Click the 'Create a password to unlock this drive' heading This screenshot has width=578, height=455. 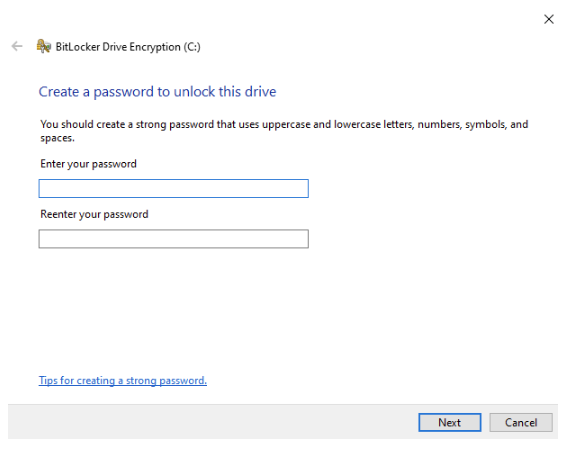157,91
